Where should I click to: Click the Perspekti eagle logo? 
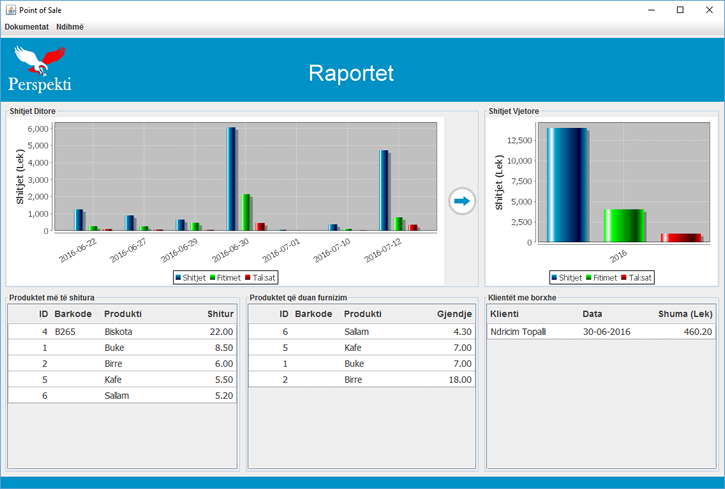click(x=40, y=68)
